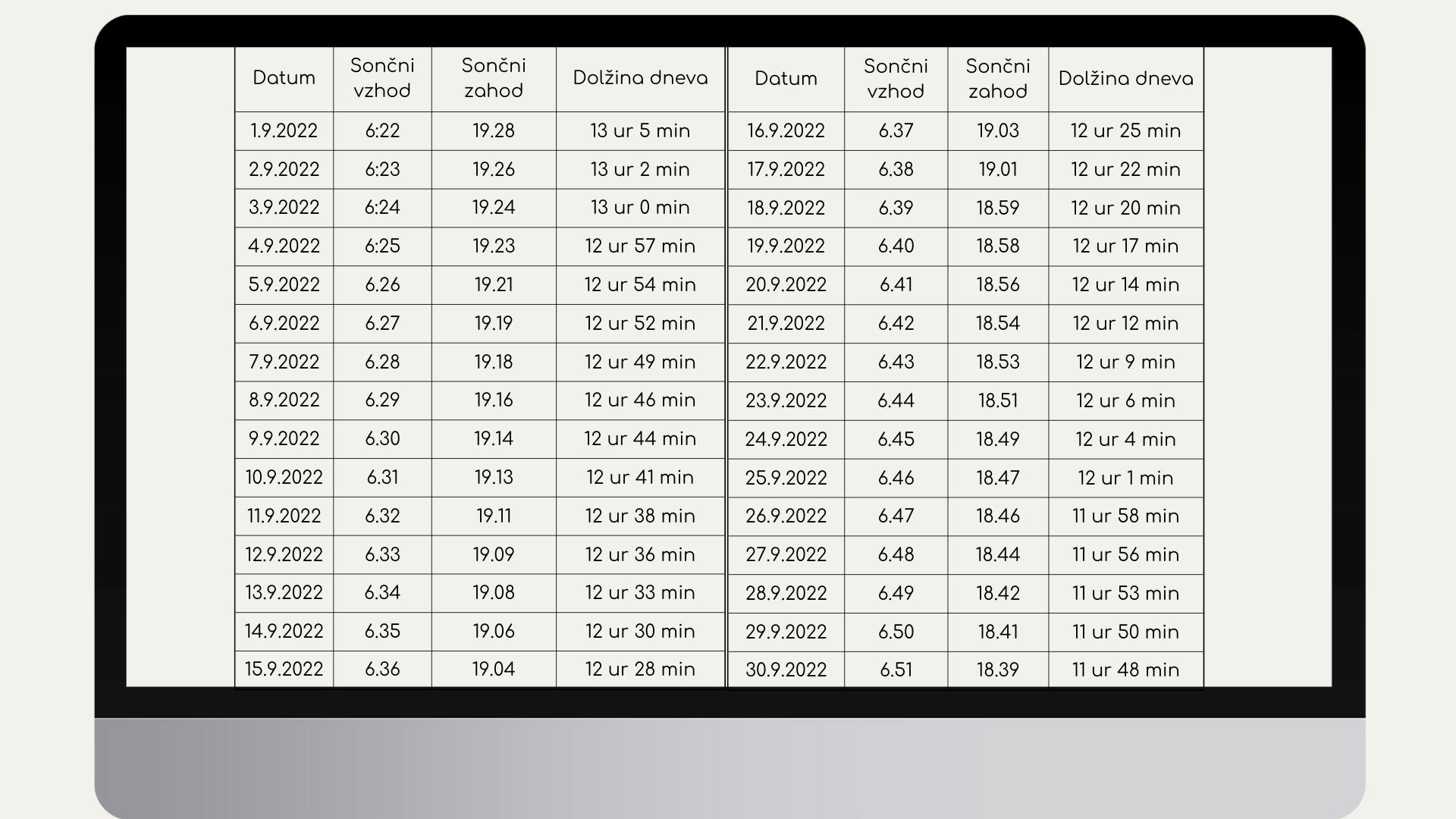Click the date cell 22.9.2022
The image size is (1456, 819).
coord(786,362)
